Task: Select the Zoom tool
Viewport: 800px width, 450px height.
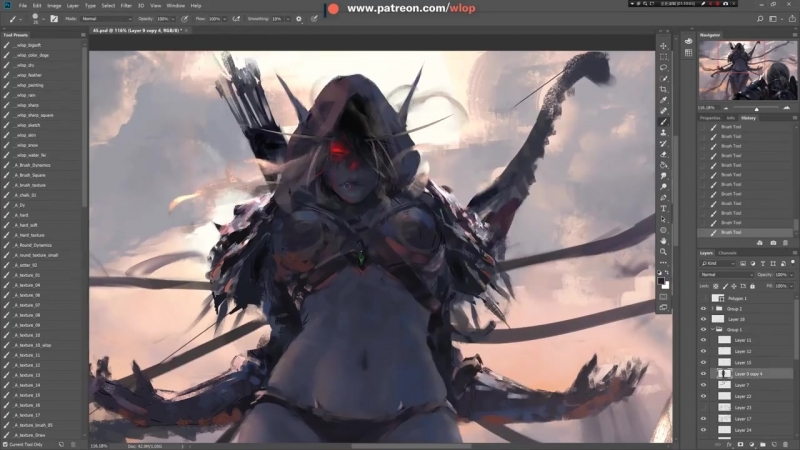Action: point(663,252)
